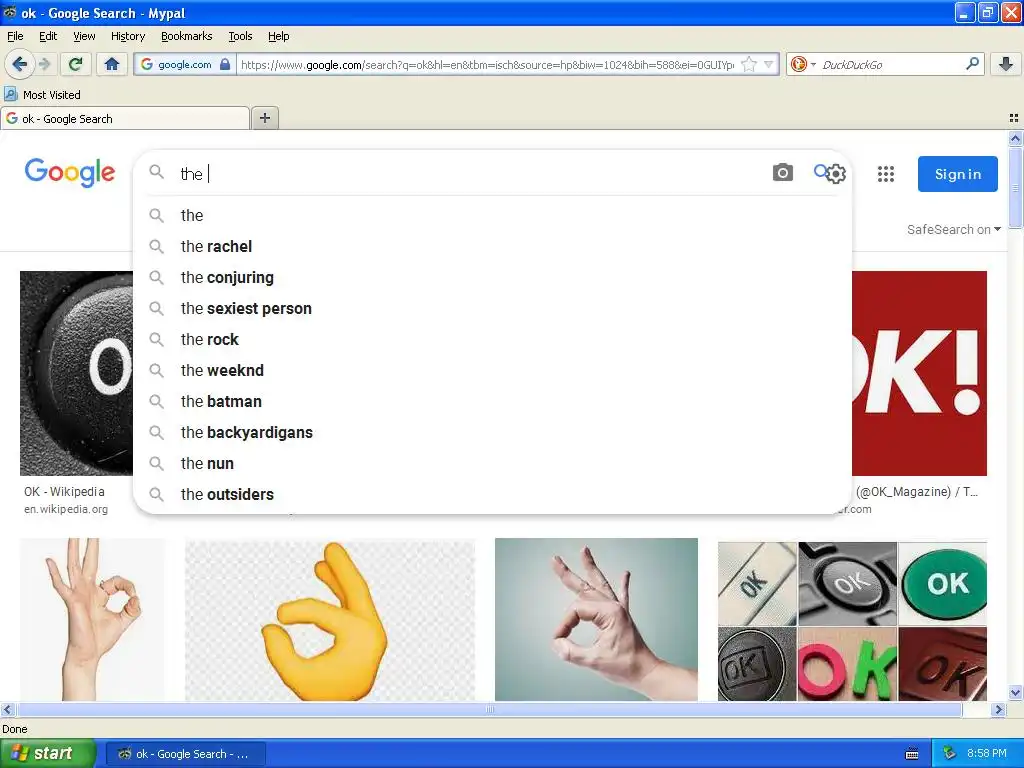
Task: Open the OK hand gesture on white image
Action: click(x=92, y=619)
